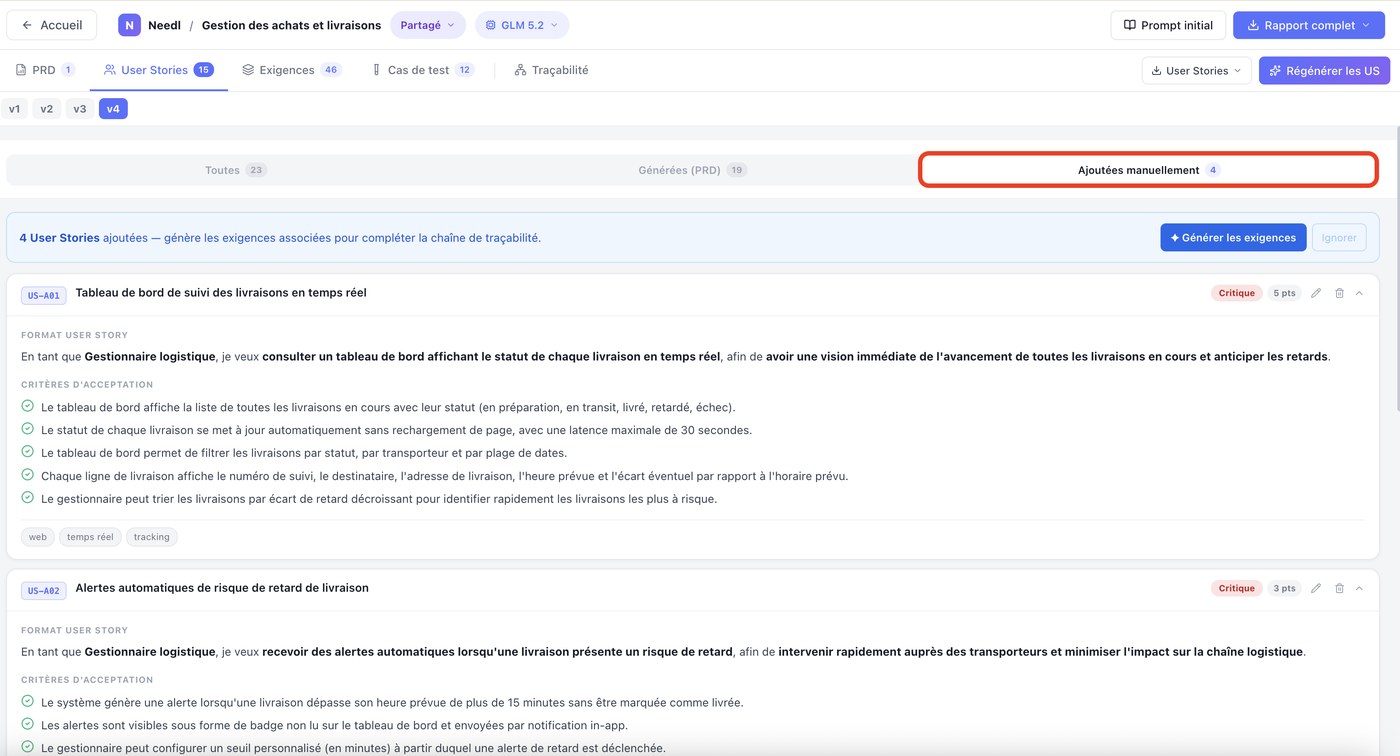Open the User Stories export dropdown
Screen dimensions: 1400x756
pyautogui.click(x=1196, y=71)
